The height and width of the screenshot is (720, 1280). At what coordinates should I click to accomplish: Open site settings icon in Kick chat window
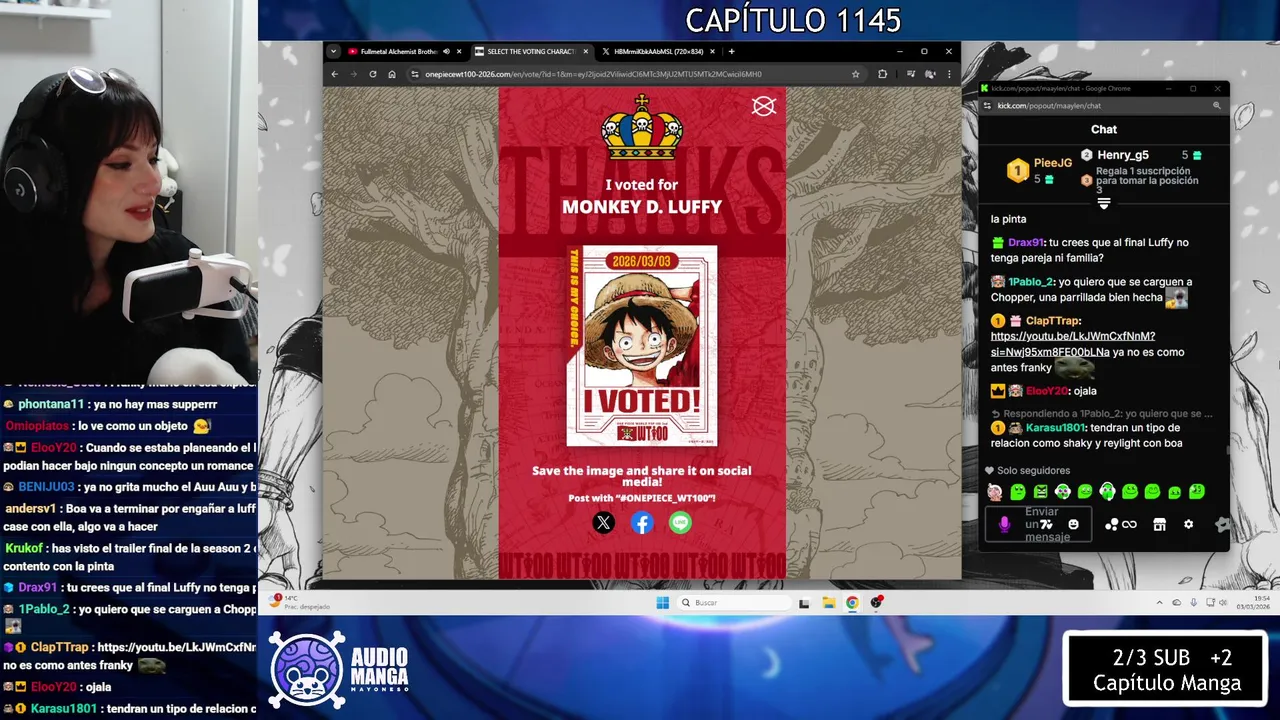click(x=988, y=105)
